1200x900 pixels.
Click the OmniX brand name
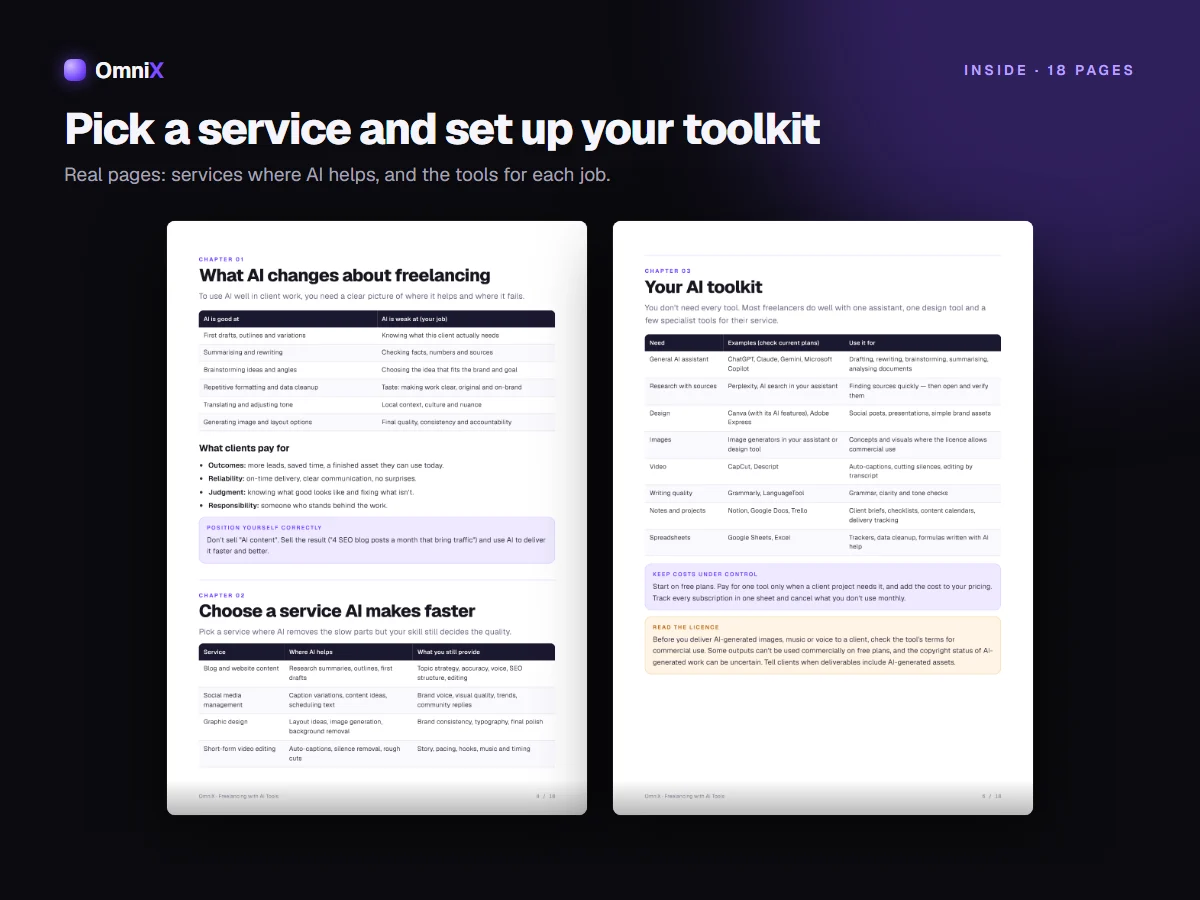129,70
